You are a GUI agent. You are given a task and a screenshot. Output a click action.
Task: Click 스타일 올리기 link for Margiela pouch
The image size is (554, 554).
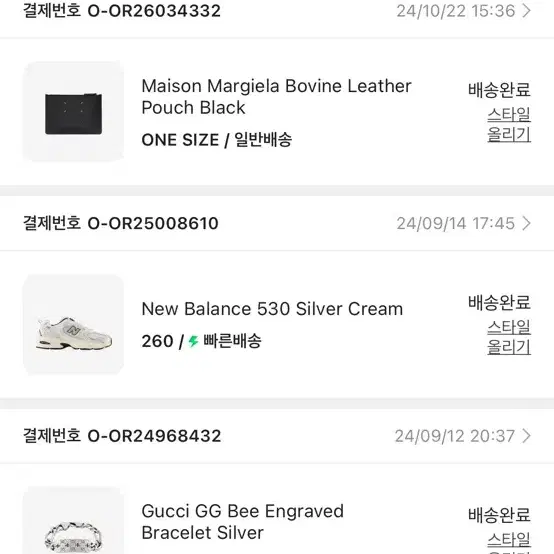pyautogui.click(x=509, y=124)
